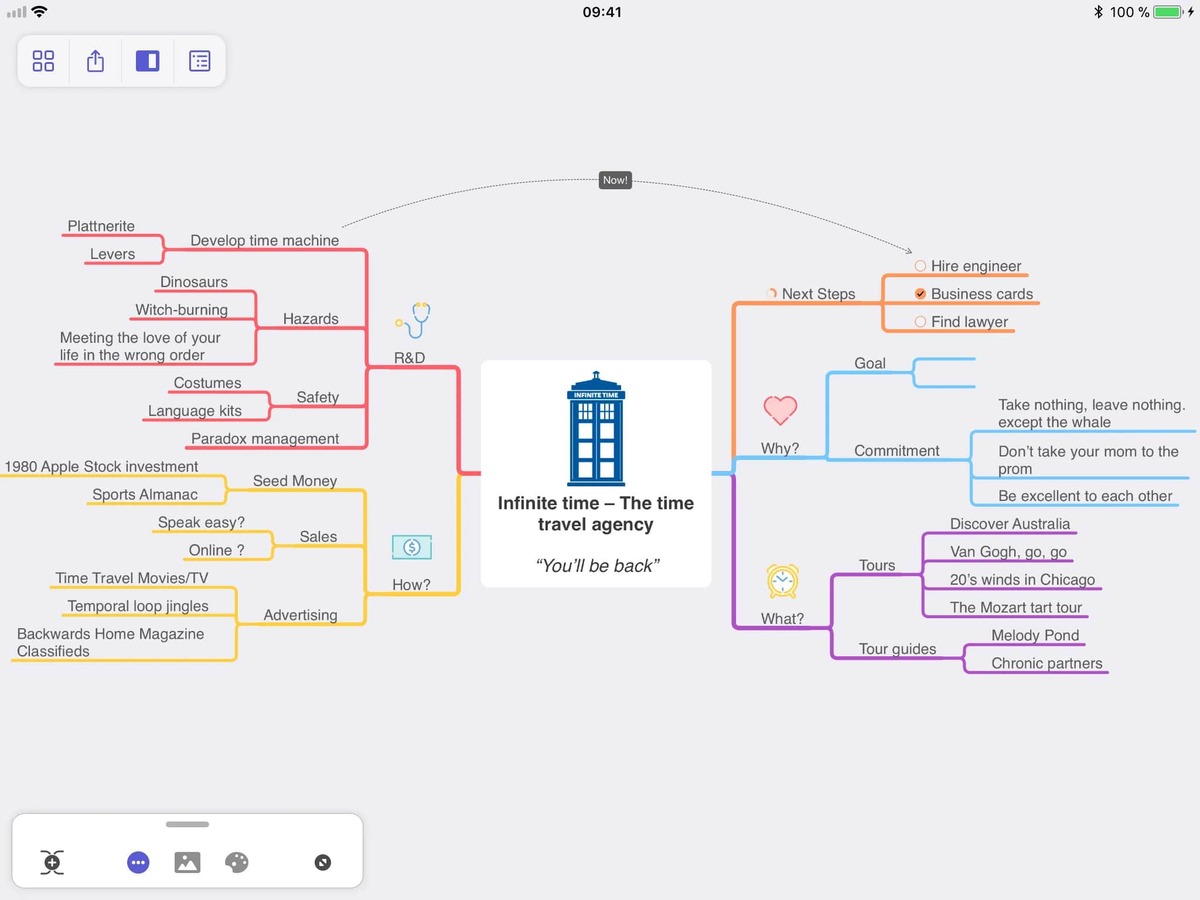Viewport: 1200px width, 900px height.
Task: Open the outline list view icon
Action: click(200, 61)
